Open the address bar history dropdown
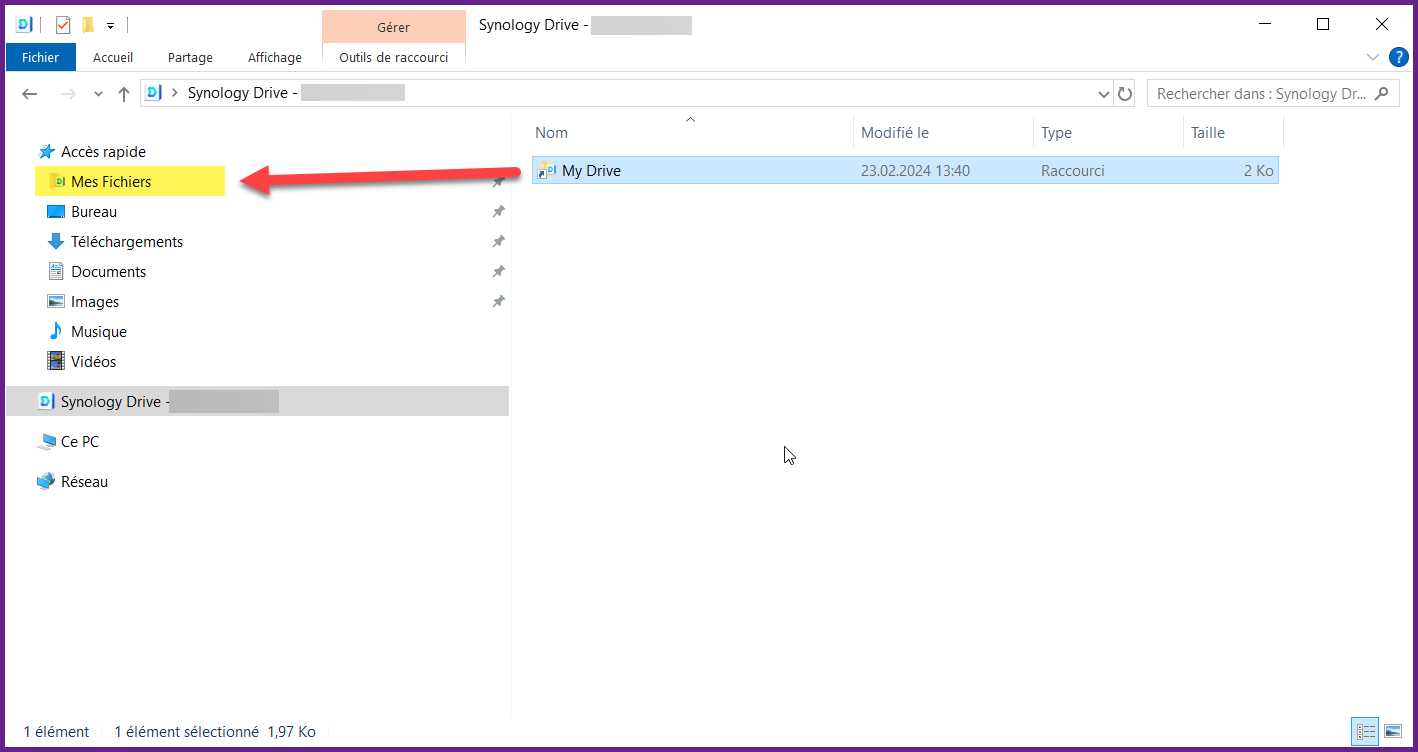Viewport: 1418px width, 752px height. pyautogui.click(x=1104, y=94)
